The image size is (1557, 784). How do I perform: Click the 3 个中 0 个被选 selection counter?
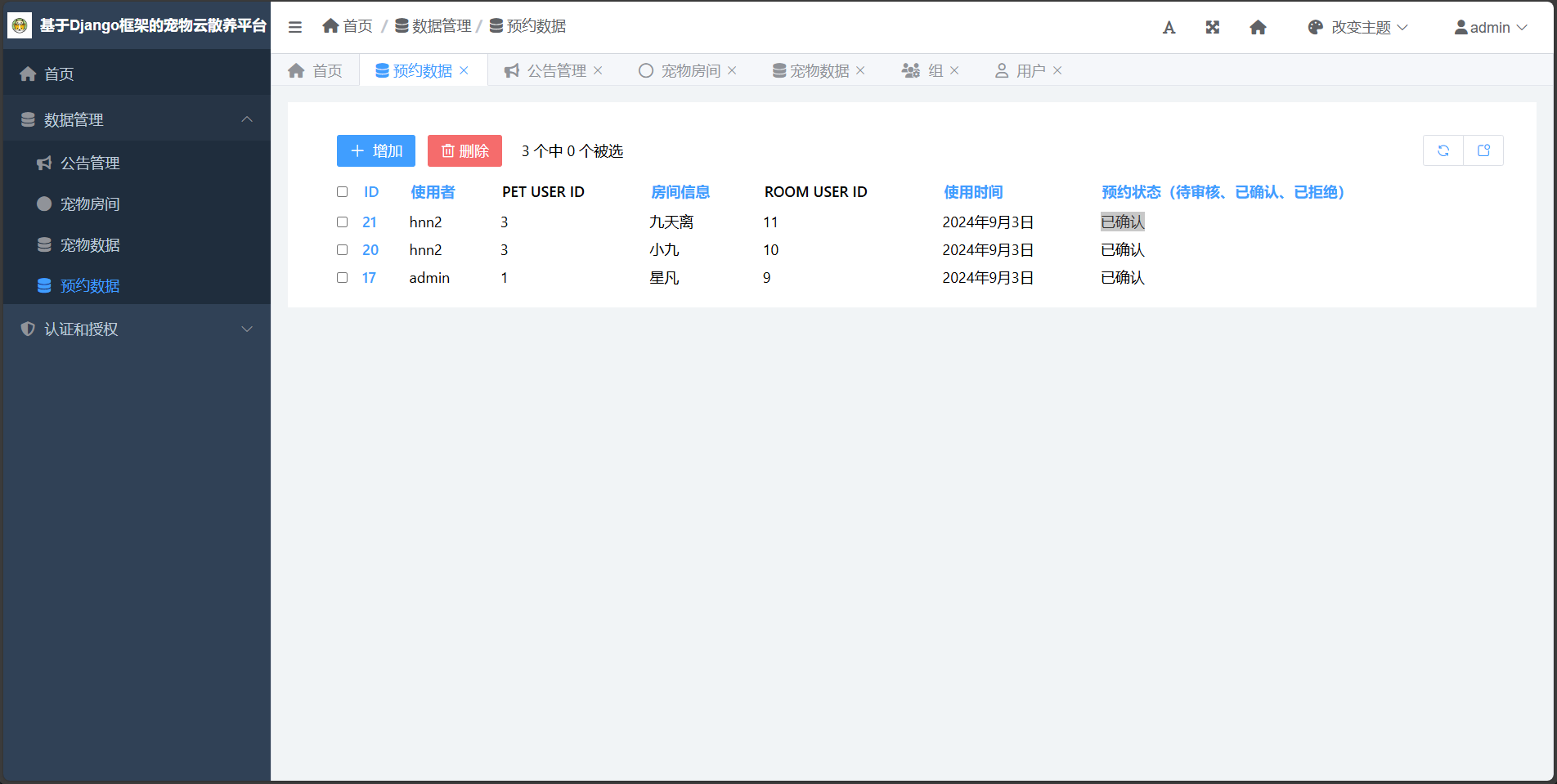coord(572,151)
